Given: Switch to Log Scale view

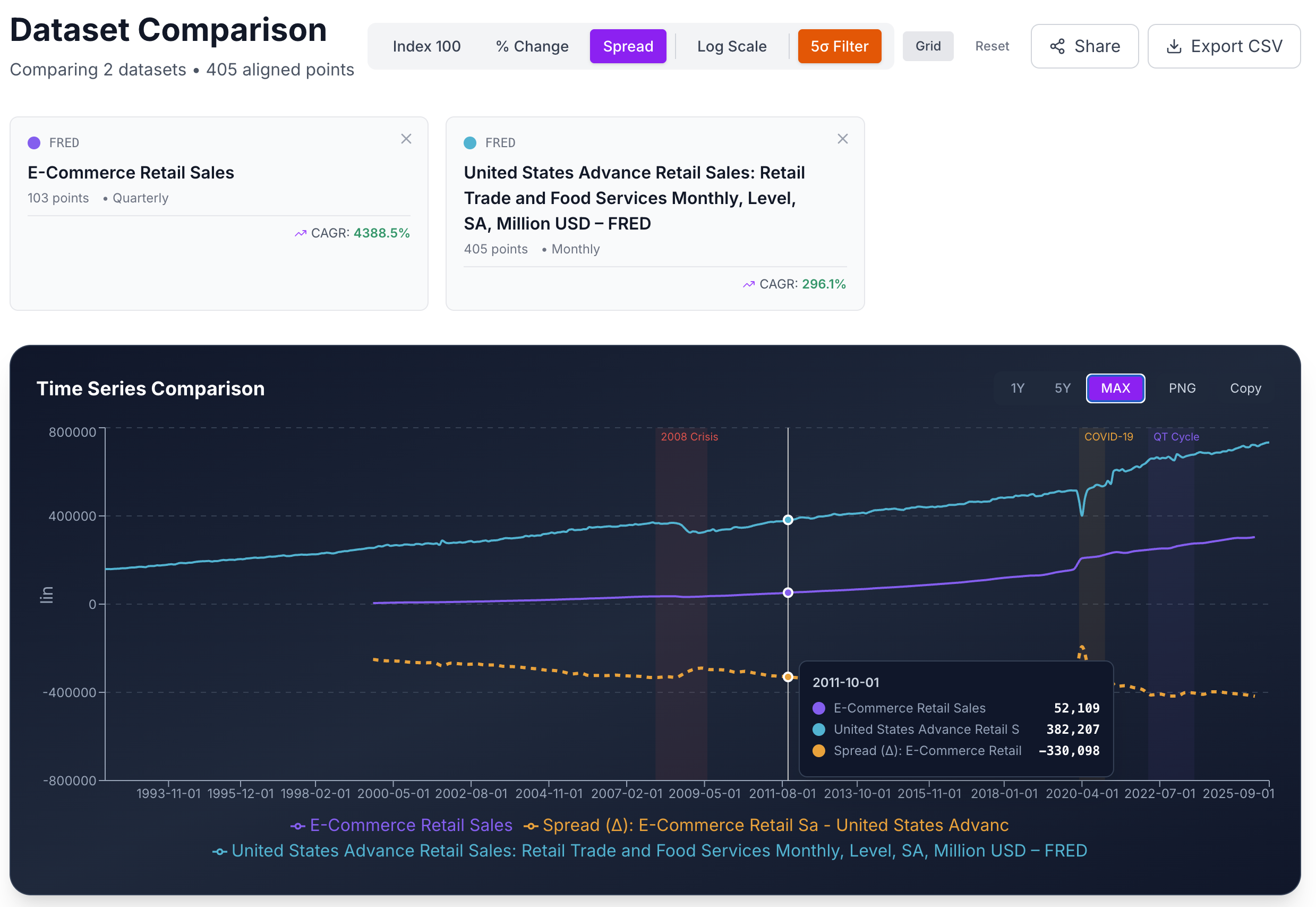Looking at the screenshot, I should 731,46.
